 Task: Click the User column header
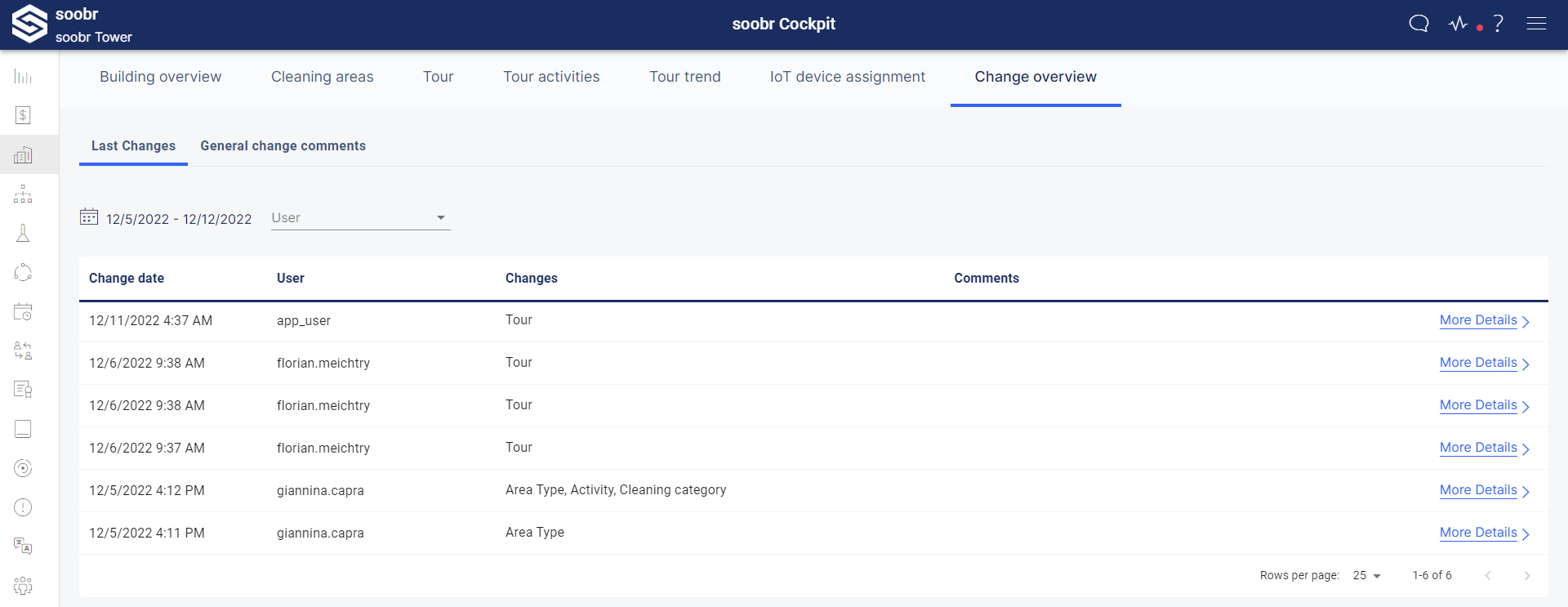pos(291,279)
